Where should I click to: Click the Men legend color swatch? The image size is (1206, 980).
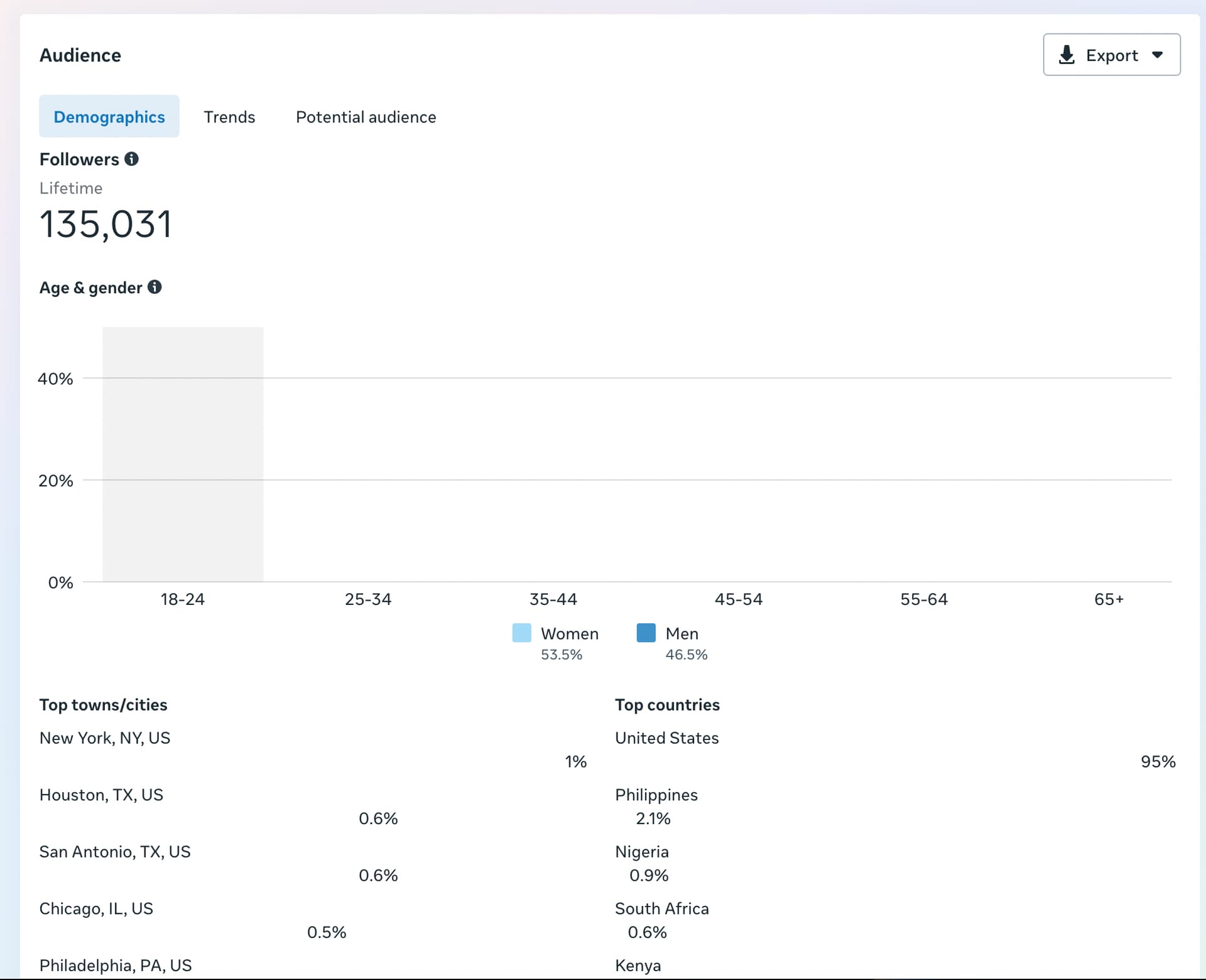[646, 633]
